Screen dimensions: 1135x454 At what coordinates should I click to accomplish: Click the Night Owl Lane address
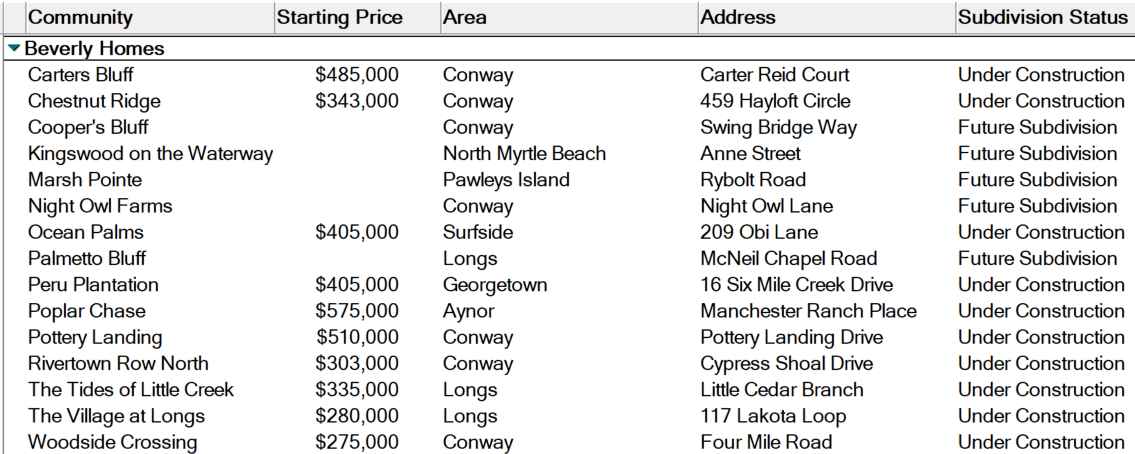pos(767,206)
